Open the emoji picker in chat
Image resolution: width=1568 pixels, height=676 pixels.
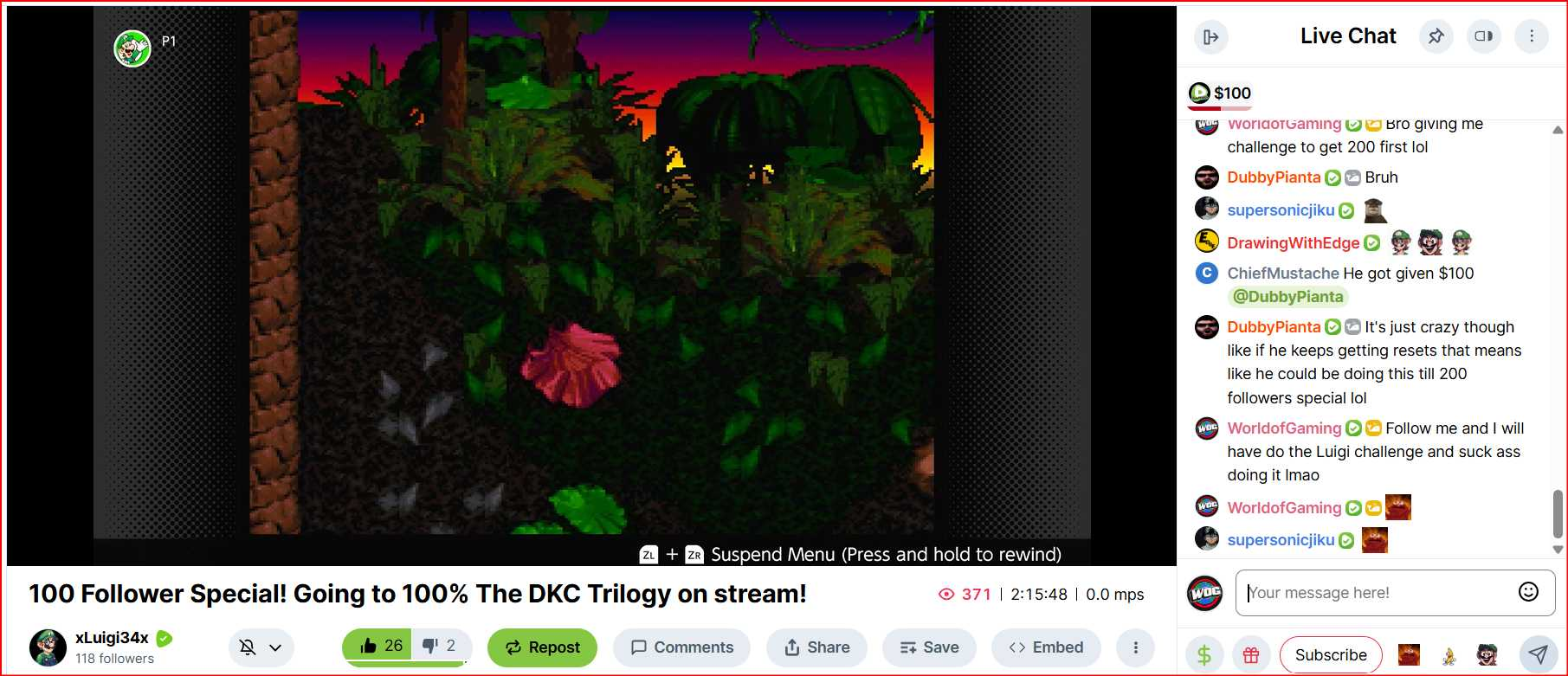pyautogui.click(x=1528, y=592)
